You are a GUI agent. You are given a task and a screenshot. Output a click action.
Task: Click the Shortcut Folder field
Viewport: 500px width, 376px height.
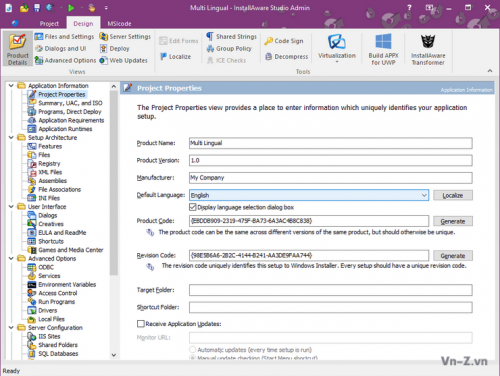pos(330,307)
